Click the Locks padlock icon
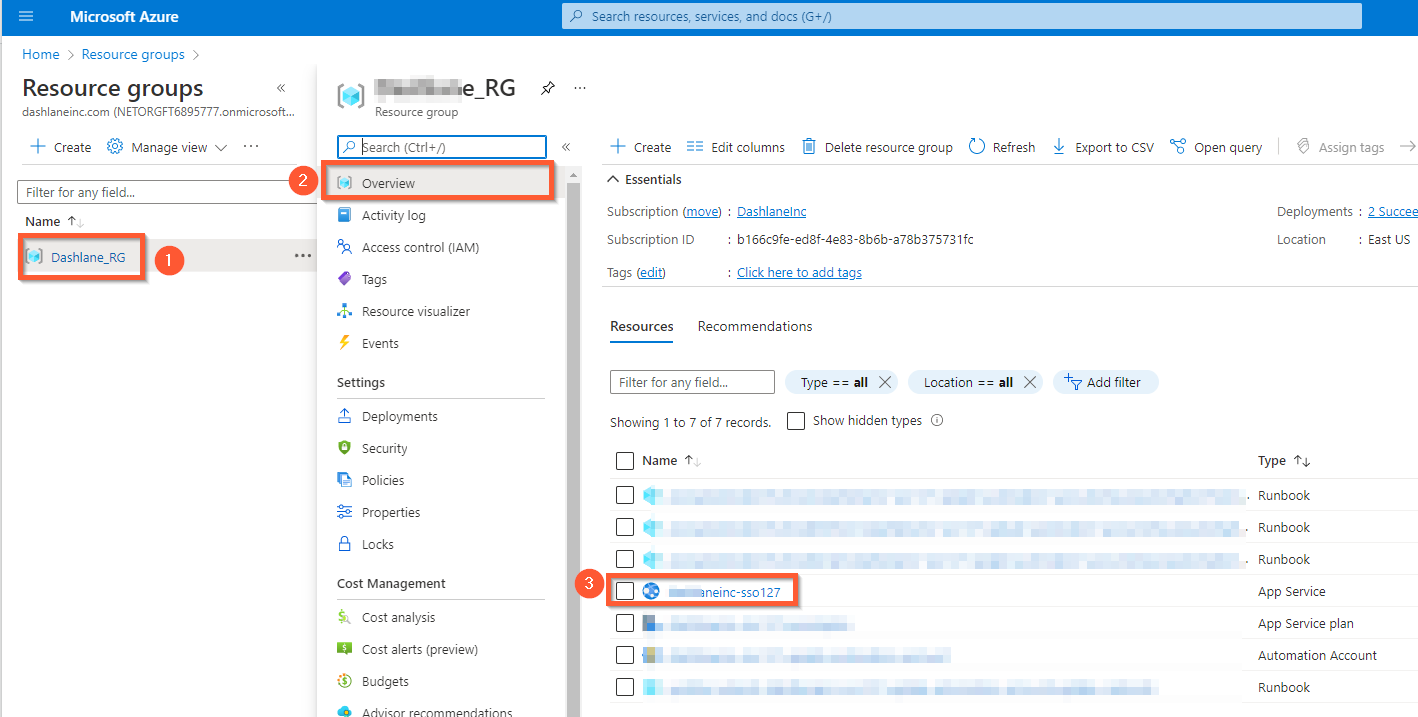1418x717 pixels. 344,544
